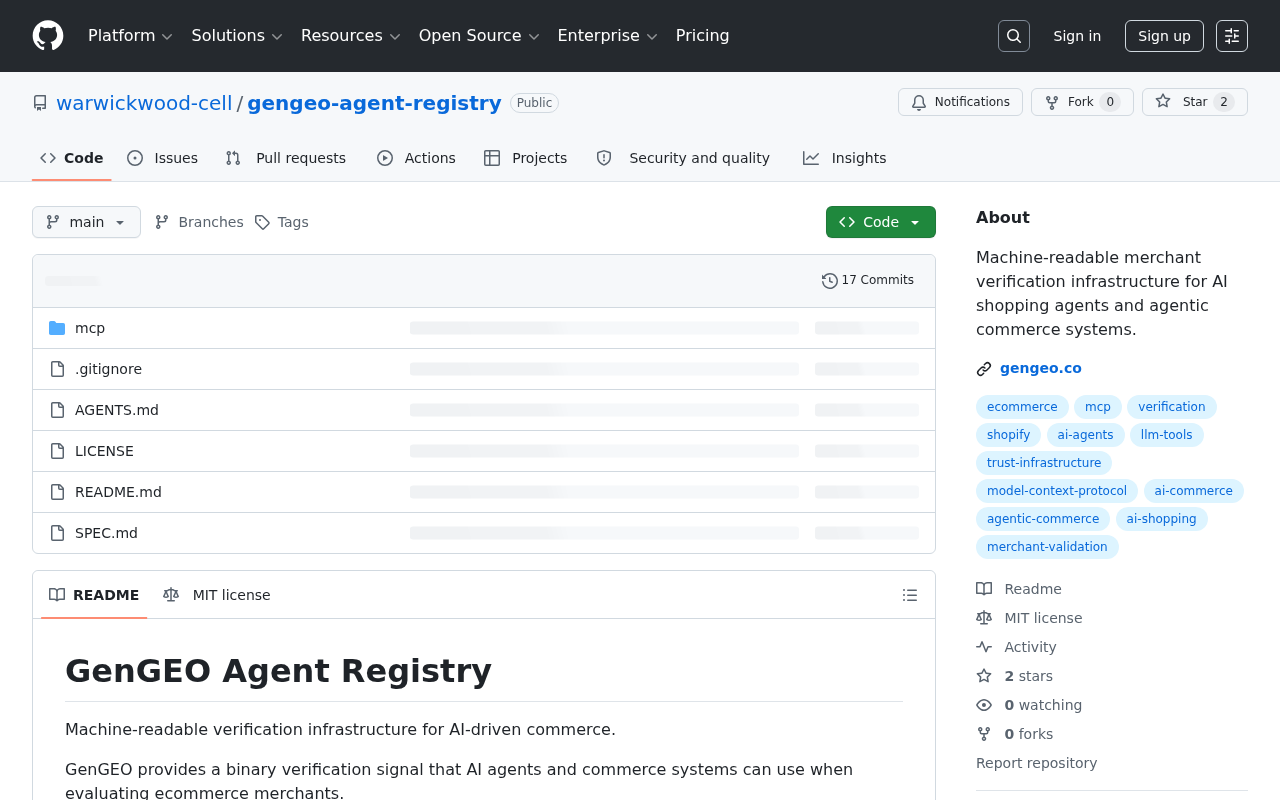The width and height of the screenshot is (1280, 800).
Task: Star this repository
Action: tap(1195, 102)
